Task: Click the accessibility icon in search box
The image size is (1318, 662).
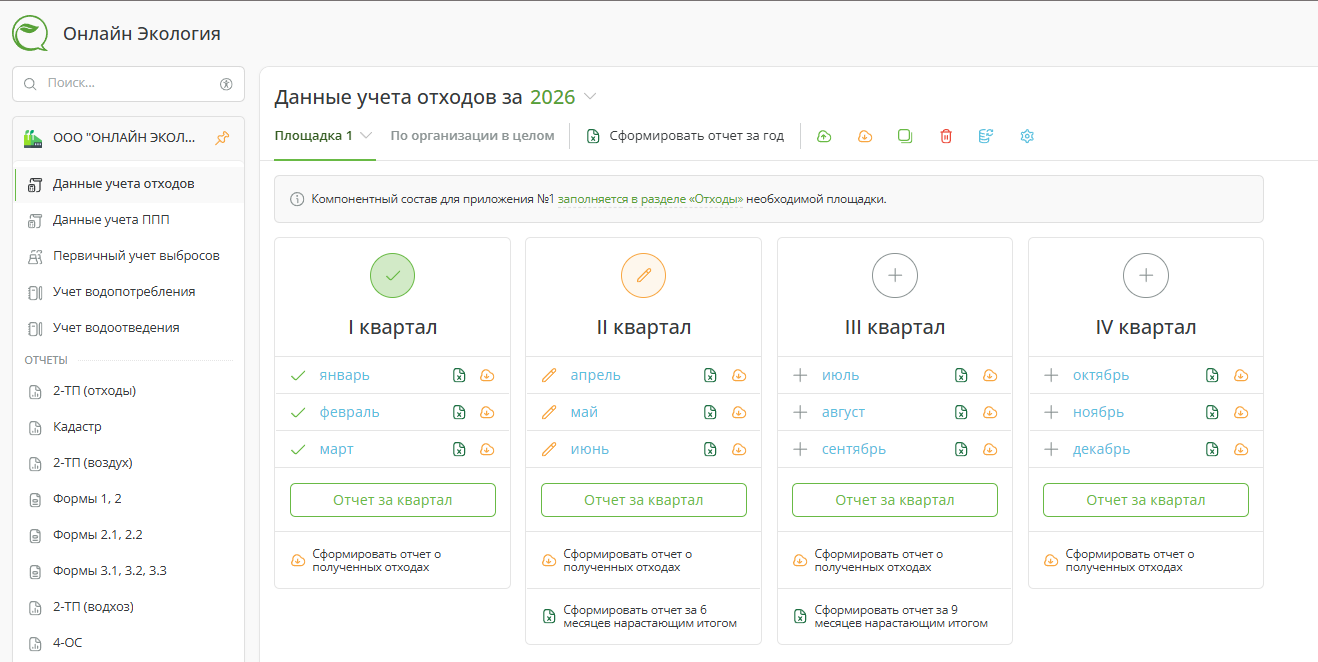Action: [226, 84]
